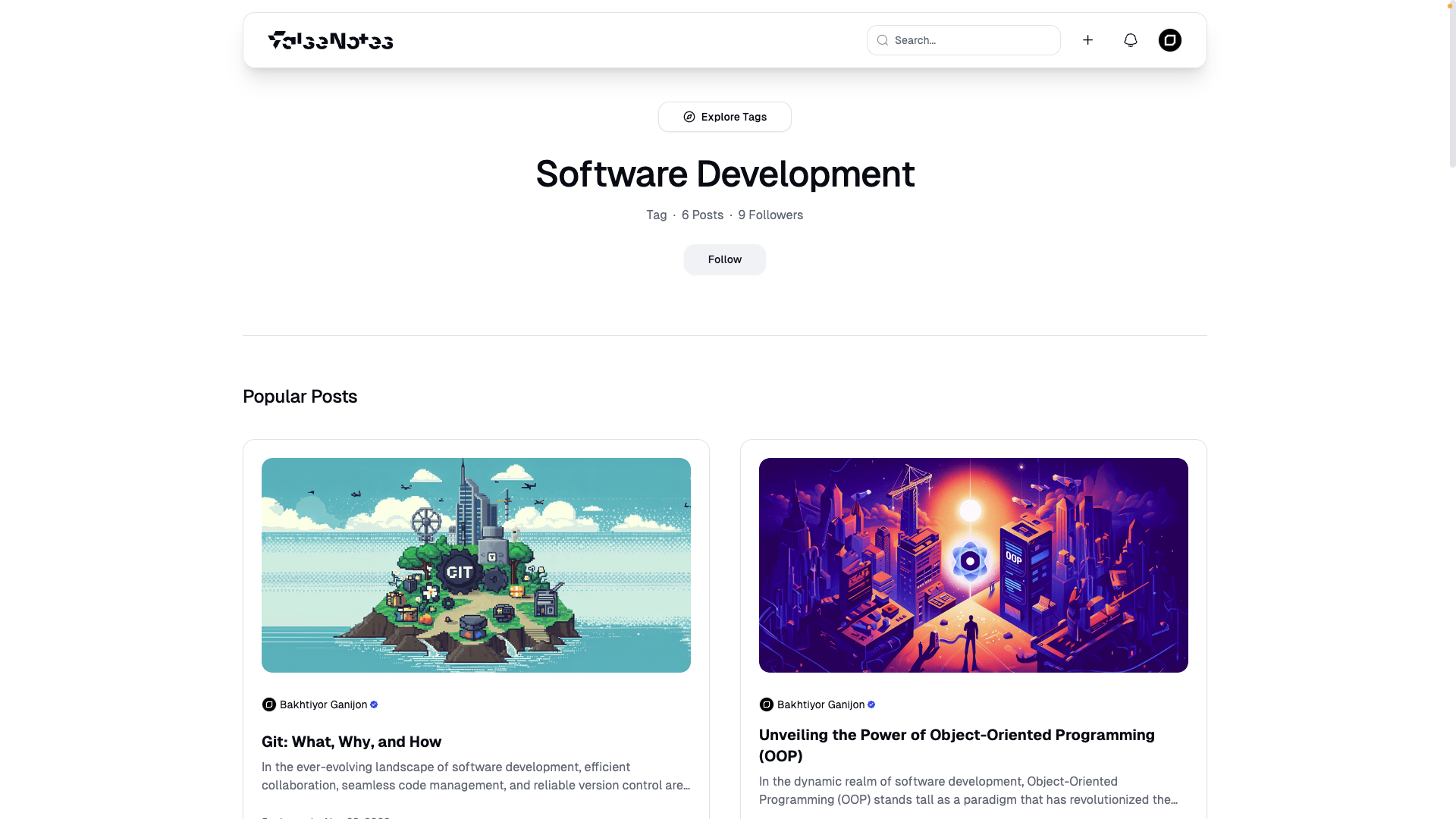Click the plus icon to create a post
Image resolution: width=1456 pixels, height=819 pixels.
1087,40
